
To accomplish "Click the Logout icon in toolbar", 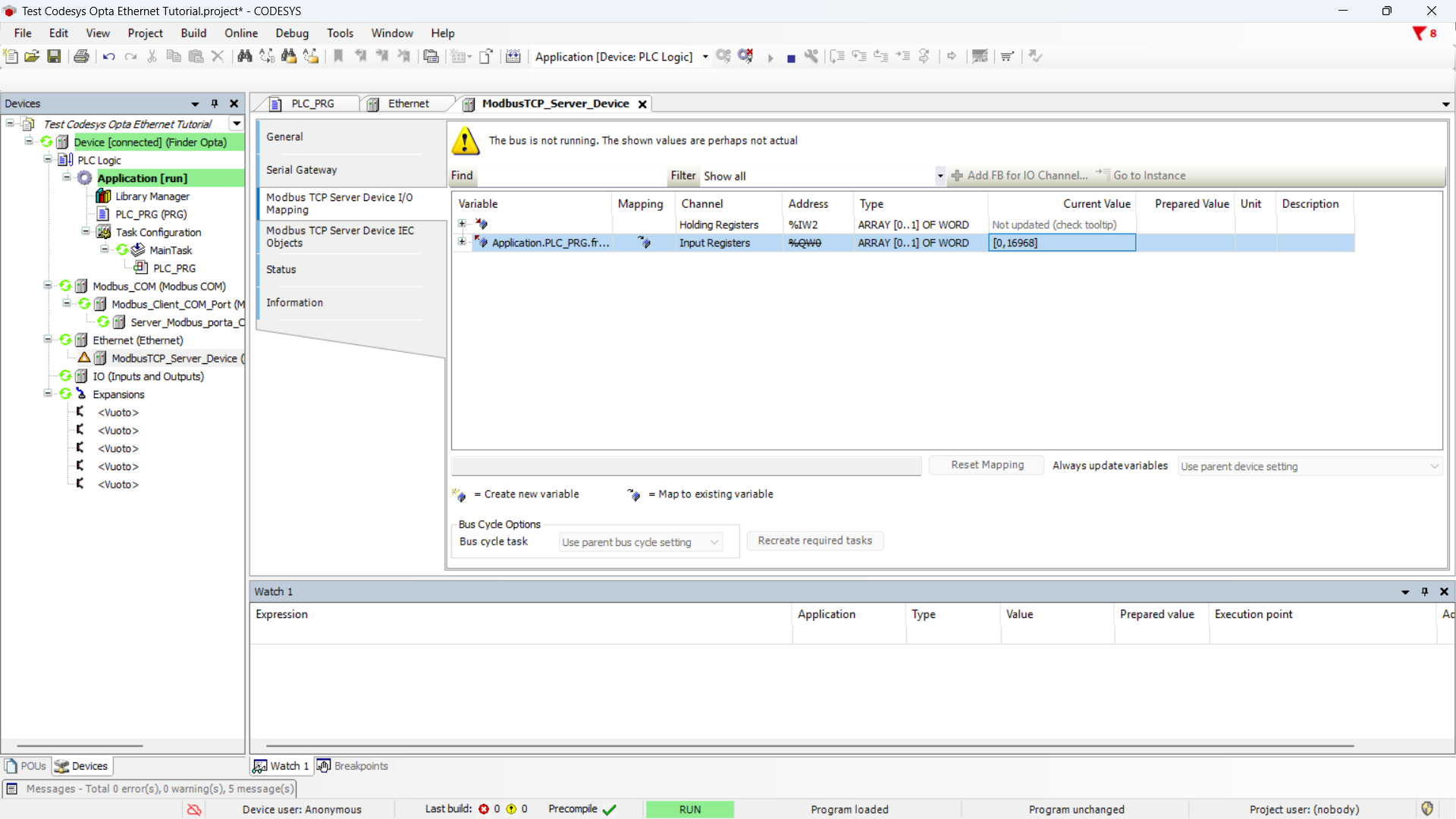I will pos(745,56).
